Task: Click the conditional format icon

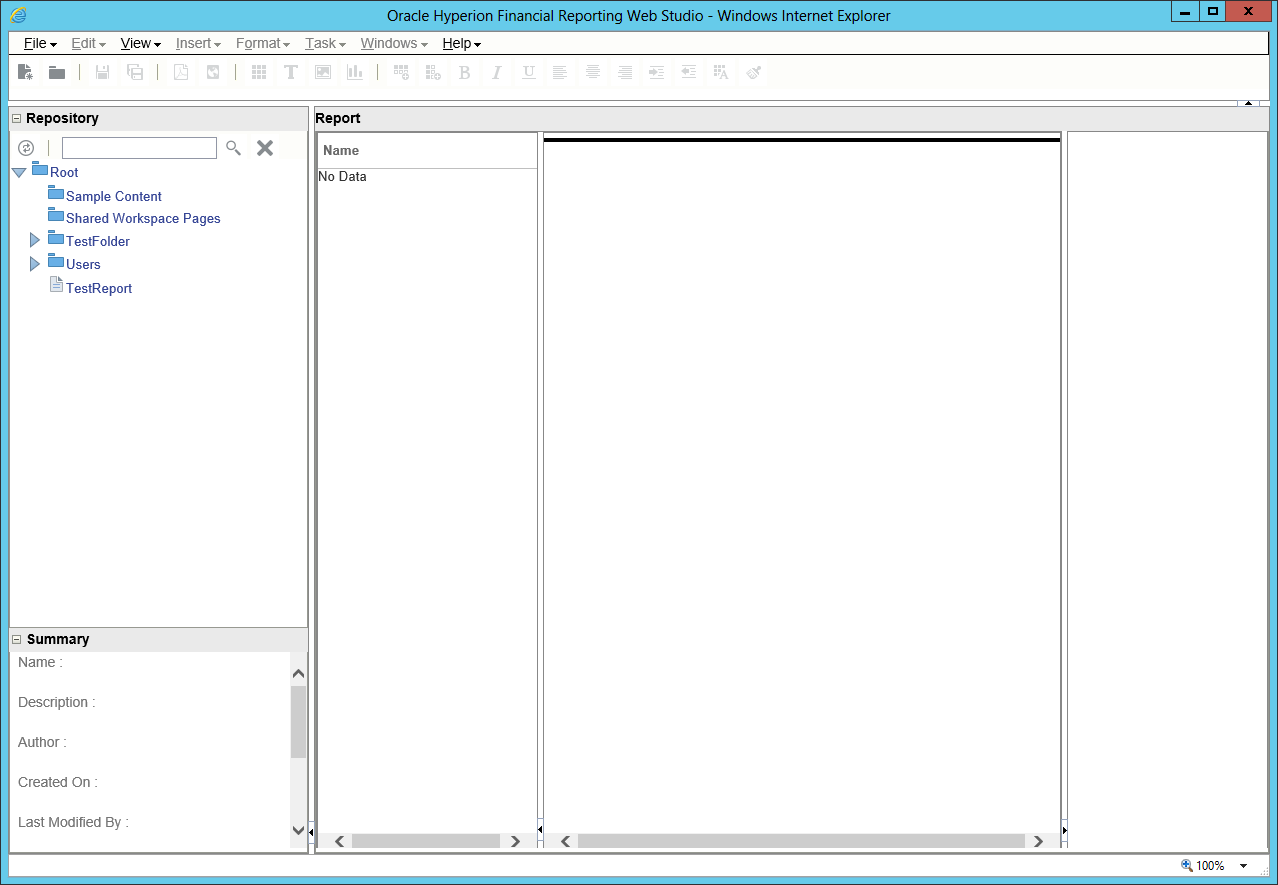Action: tap(721, 72)
